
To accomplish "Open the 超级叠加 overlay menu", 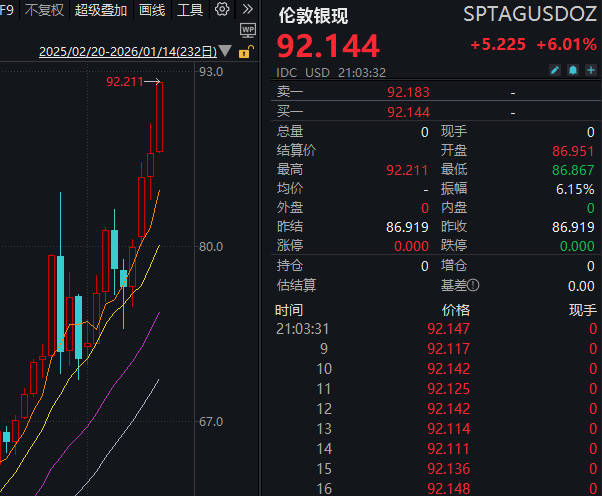I will click(101, 10).
